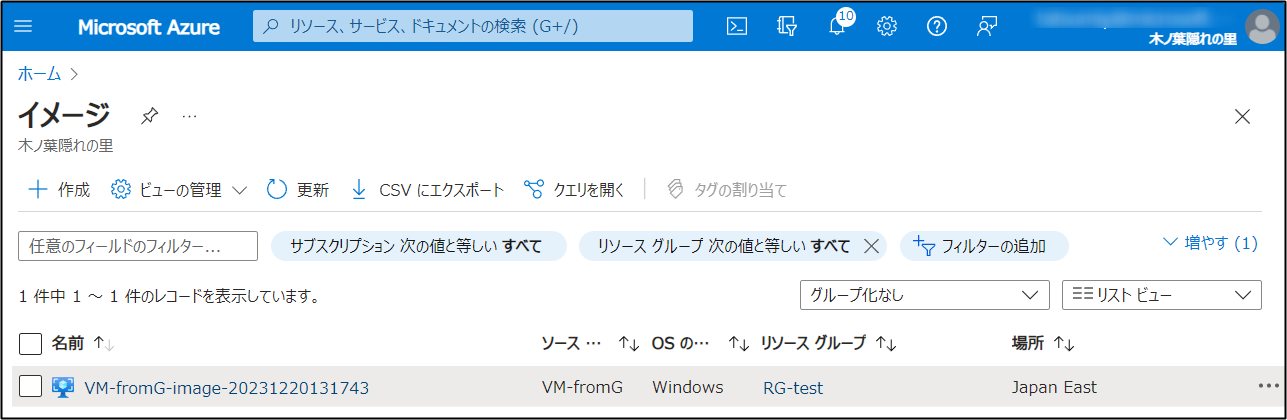Screen dimensions: 1287x420
Task: Sort by リソース グループ column
Action: (x=829, y=344)
